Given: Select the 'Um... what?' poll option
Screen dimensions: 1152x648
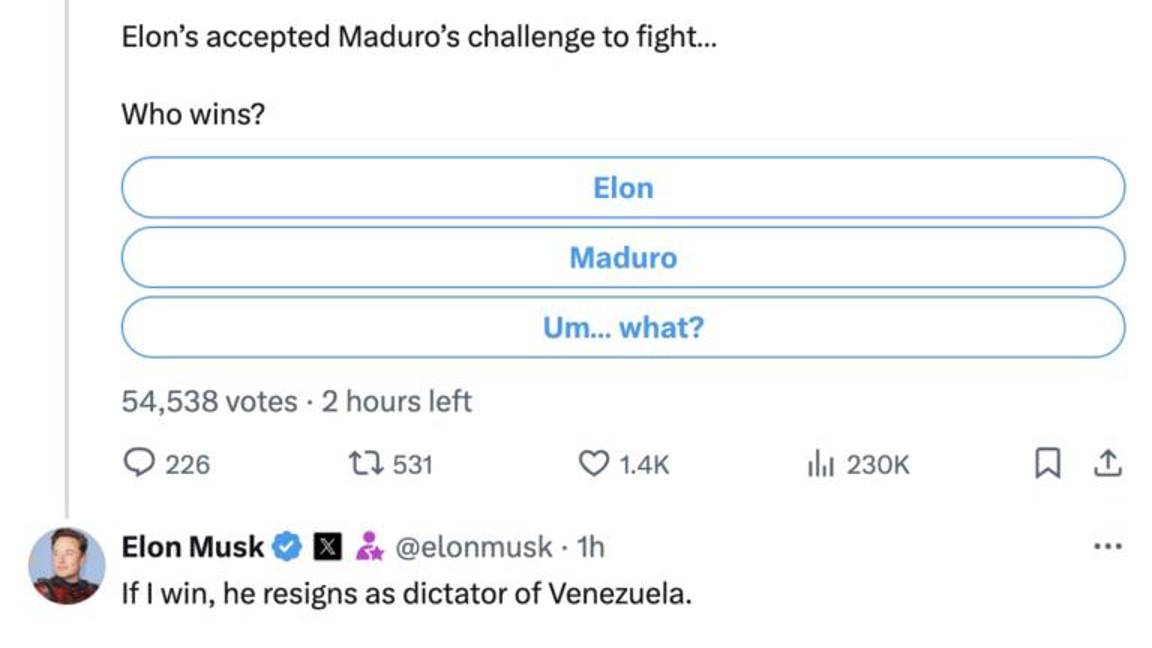Looking at the screenshot, I should [622, 327].
